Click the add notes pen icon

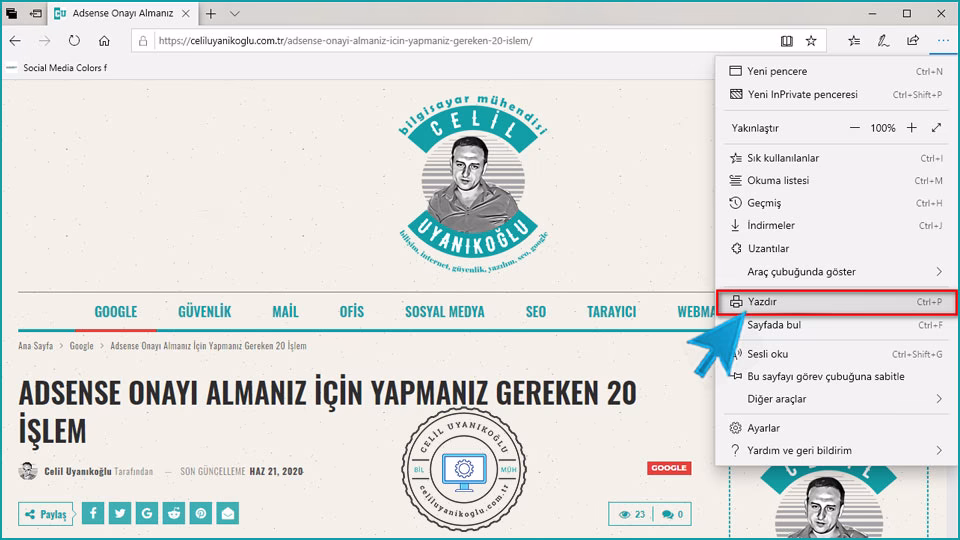pos(883,41)
